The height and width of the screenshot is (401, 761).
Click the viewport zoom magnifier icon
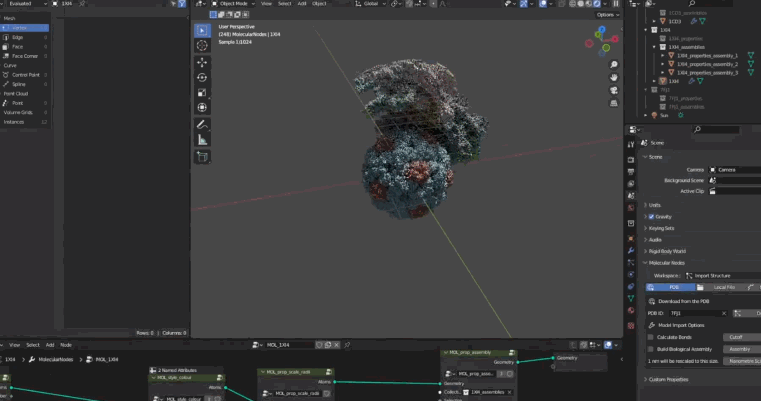click(614, 65)
